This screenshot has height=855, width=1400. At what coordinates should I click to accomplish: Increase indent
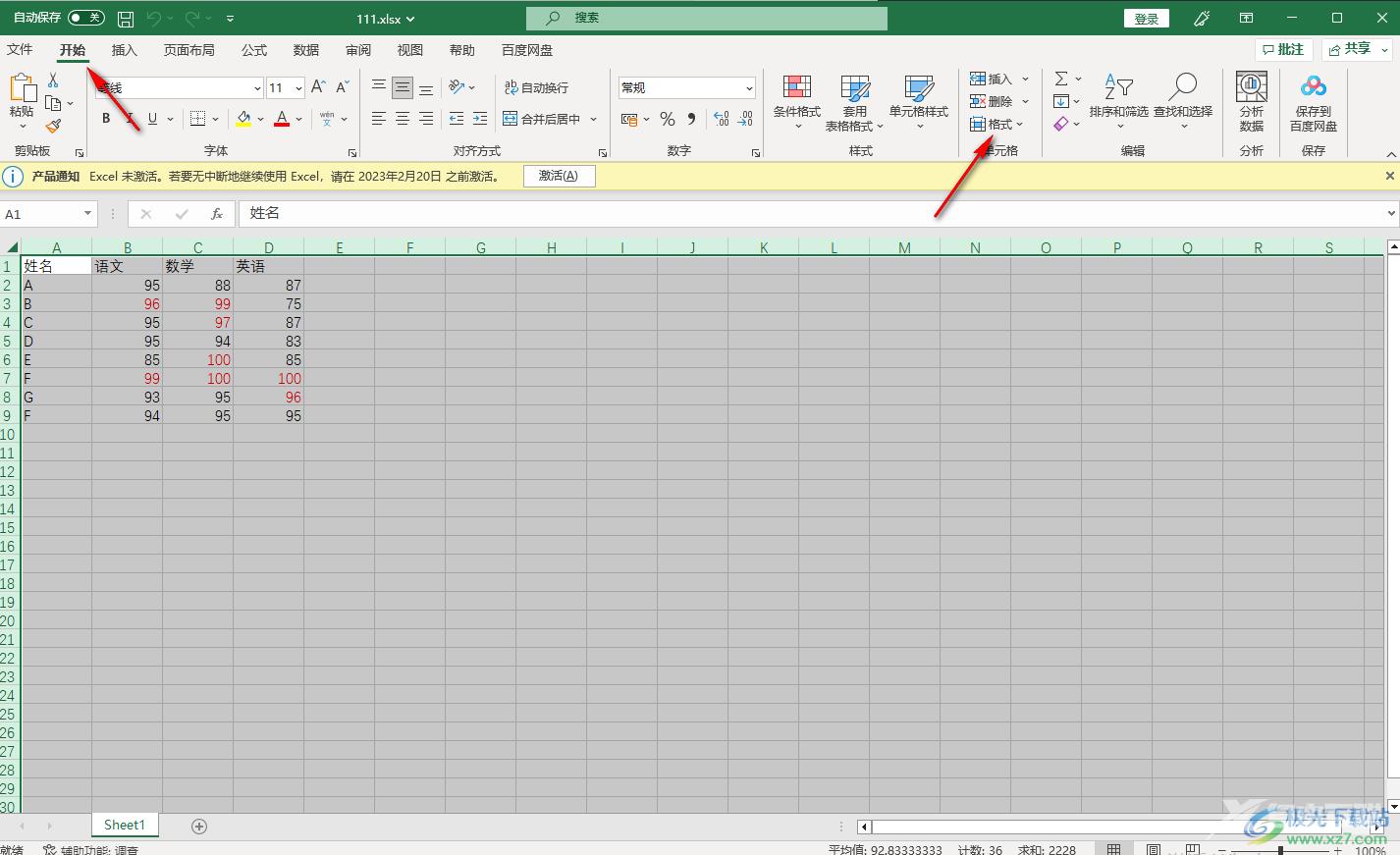point(480,119)
